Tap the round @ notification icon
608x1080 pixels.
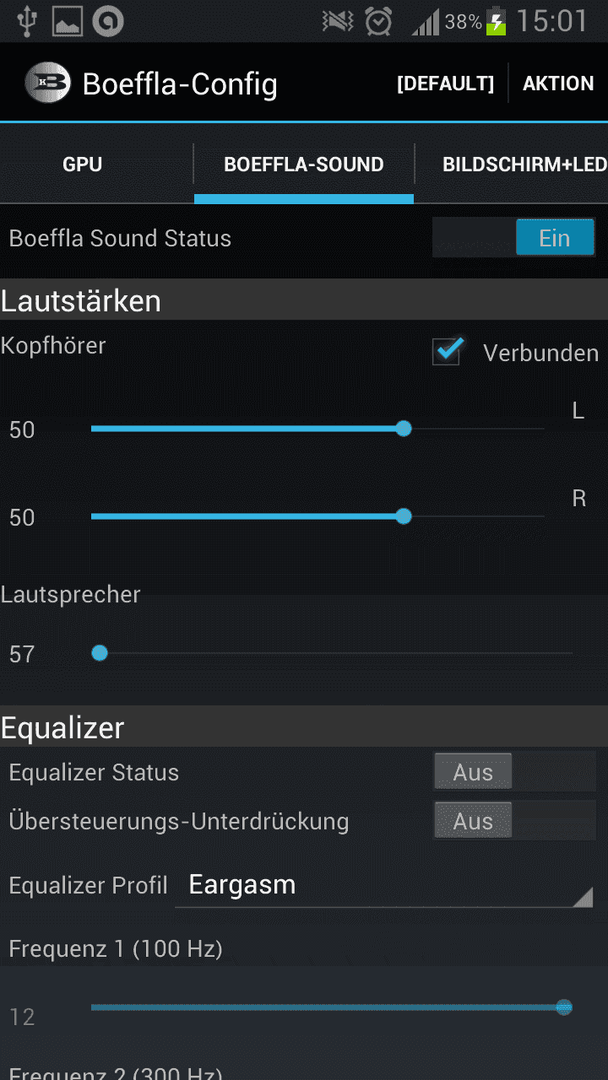coord(108,22)
